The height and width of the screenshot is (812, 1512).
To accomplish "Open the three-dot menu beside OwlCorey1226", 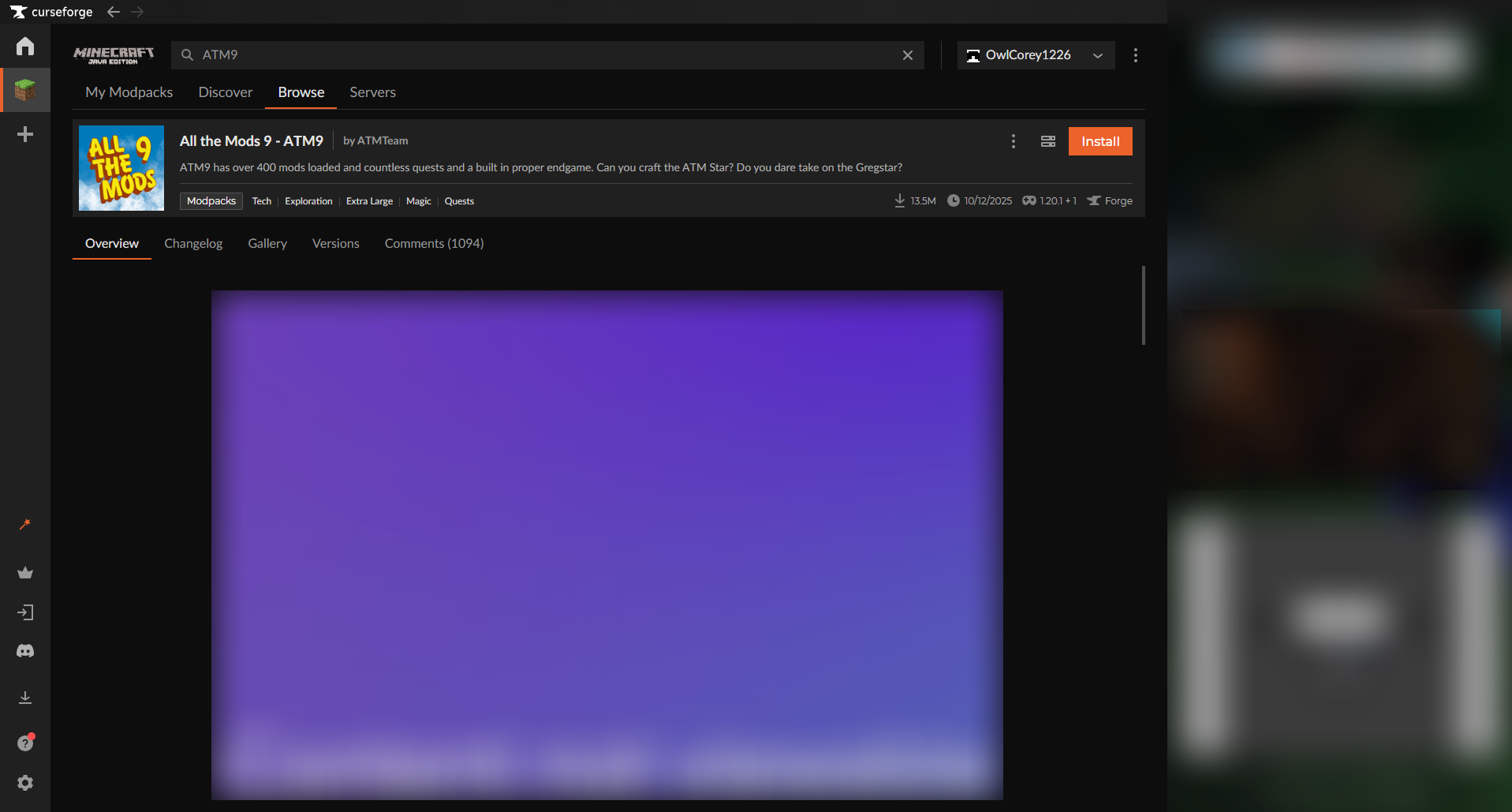I will click(1136, 55).
